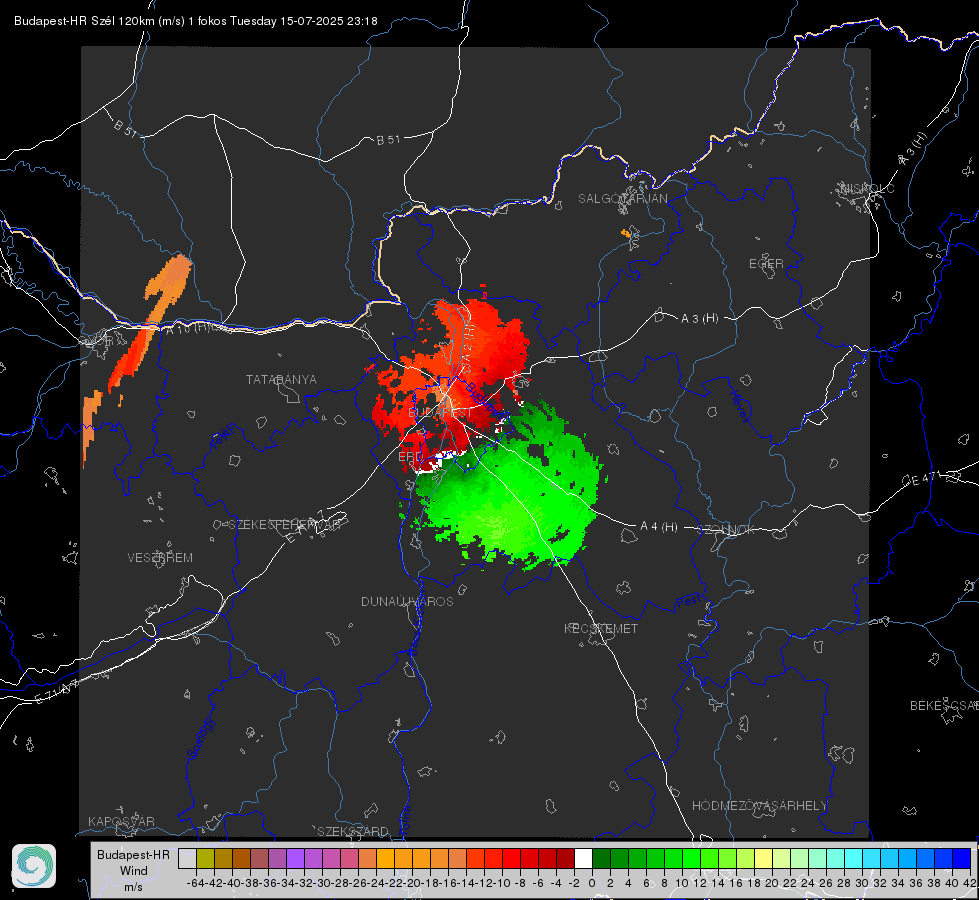
Task: Click the SZÉKESFEHÉRVÁR city label
Action: [283, 525]
